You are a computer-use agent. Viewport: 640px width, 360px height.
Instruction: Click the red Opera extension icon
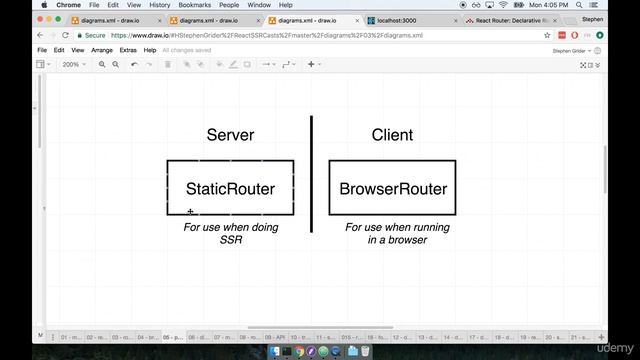[574, 36]
